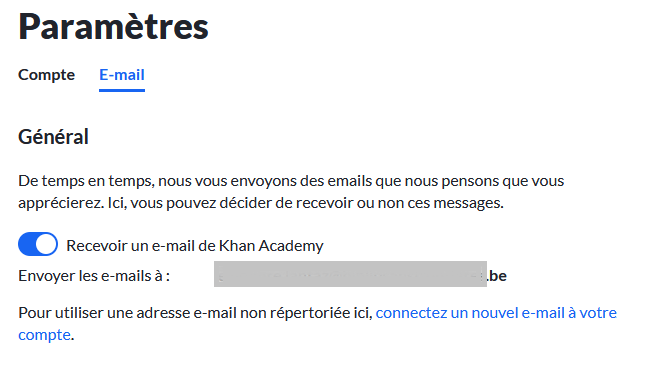Switch to the Compte tab
The image size is (646, 368).
click(47, 75)
